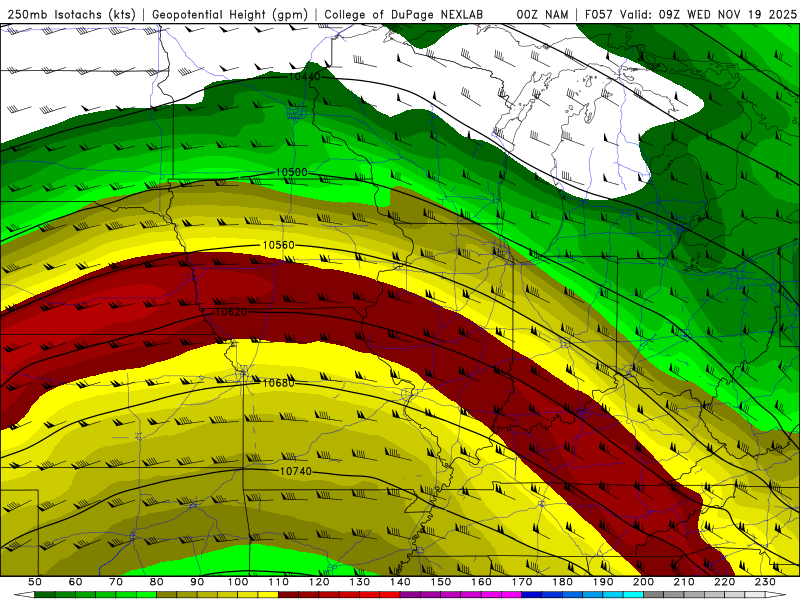Select the dark green swatch after the 50 tick
The image size is (800, 600).
(x=45, y=595)
